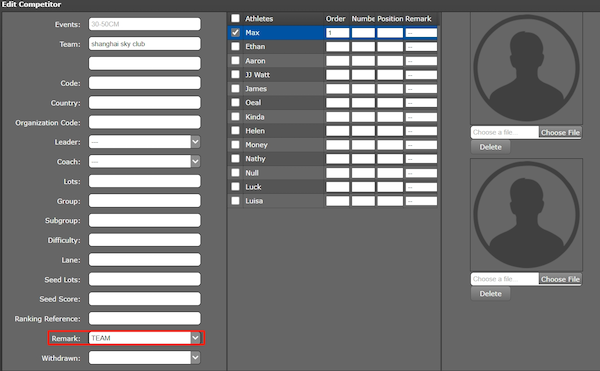Enable the checkbox for JJ Watt
The image size is (600, 371).
(235, 75)
